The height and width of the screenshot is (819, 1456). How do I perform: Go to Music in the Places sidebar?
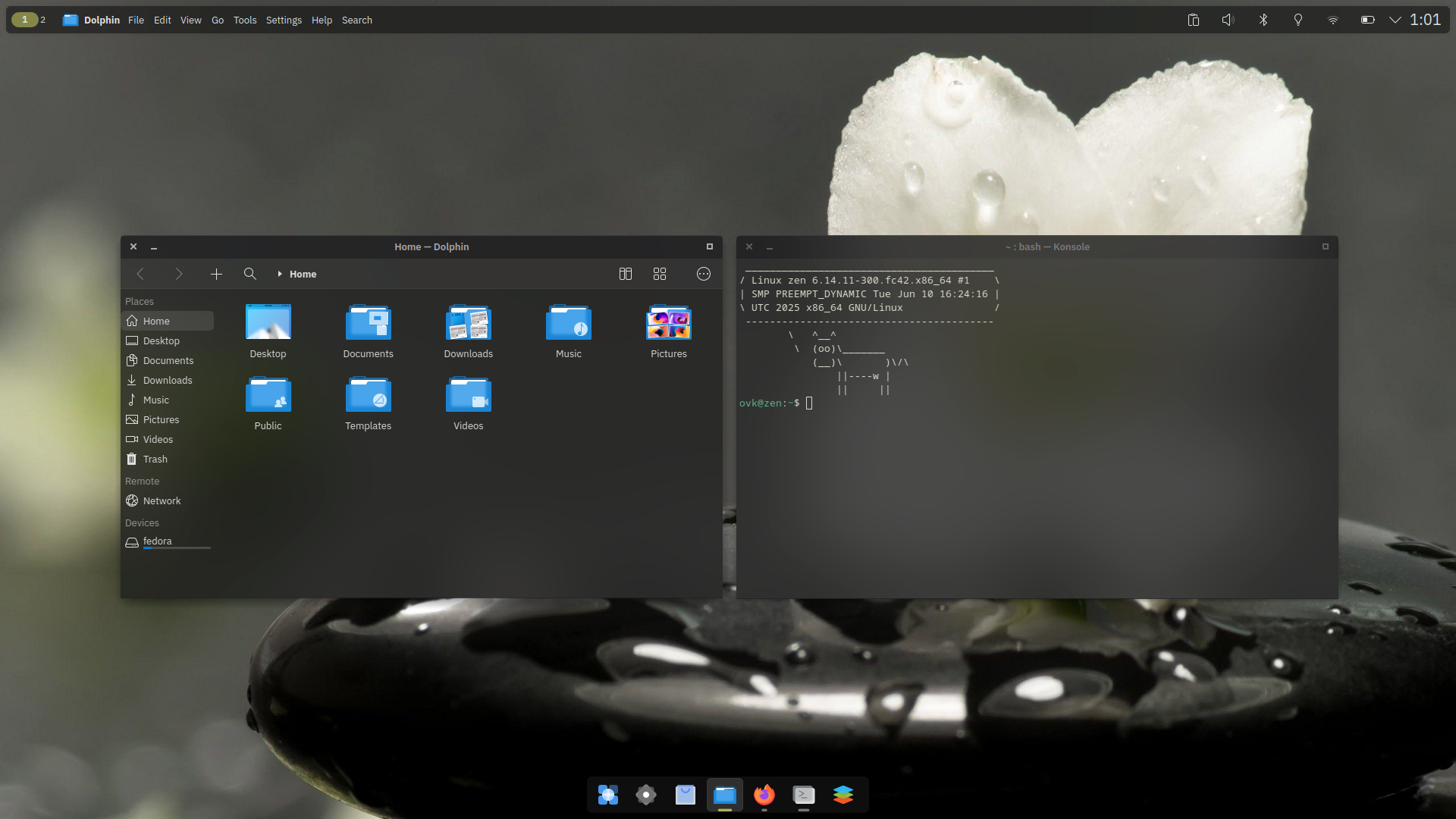[168, 400]
